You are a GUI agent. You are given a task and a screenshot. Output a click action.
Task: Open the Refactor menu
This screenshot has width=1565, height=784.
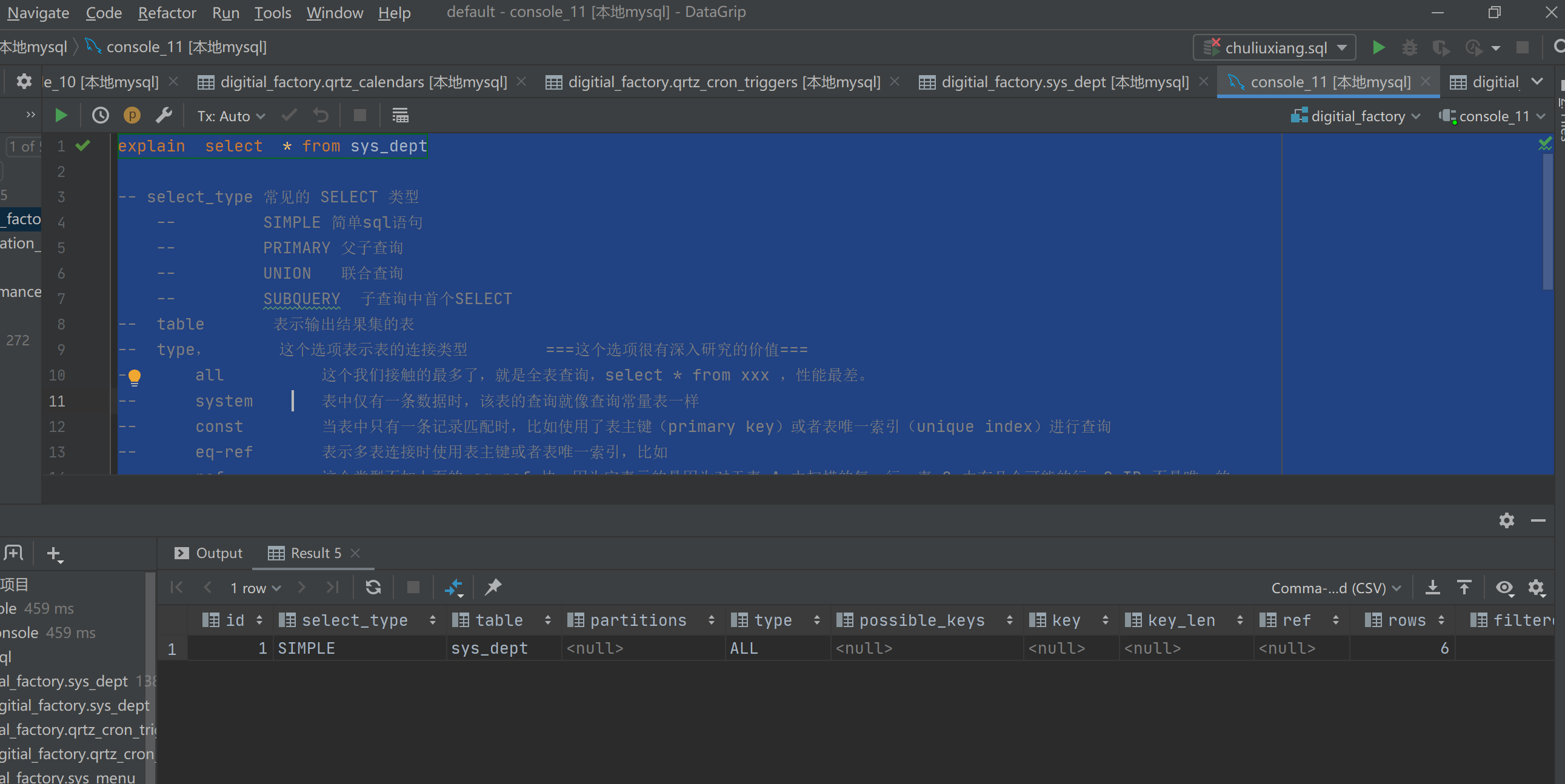(x=167, y=13)
